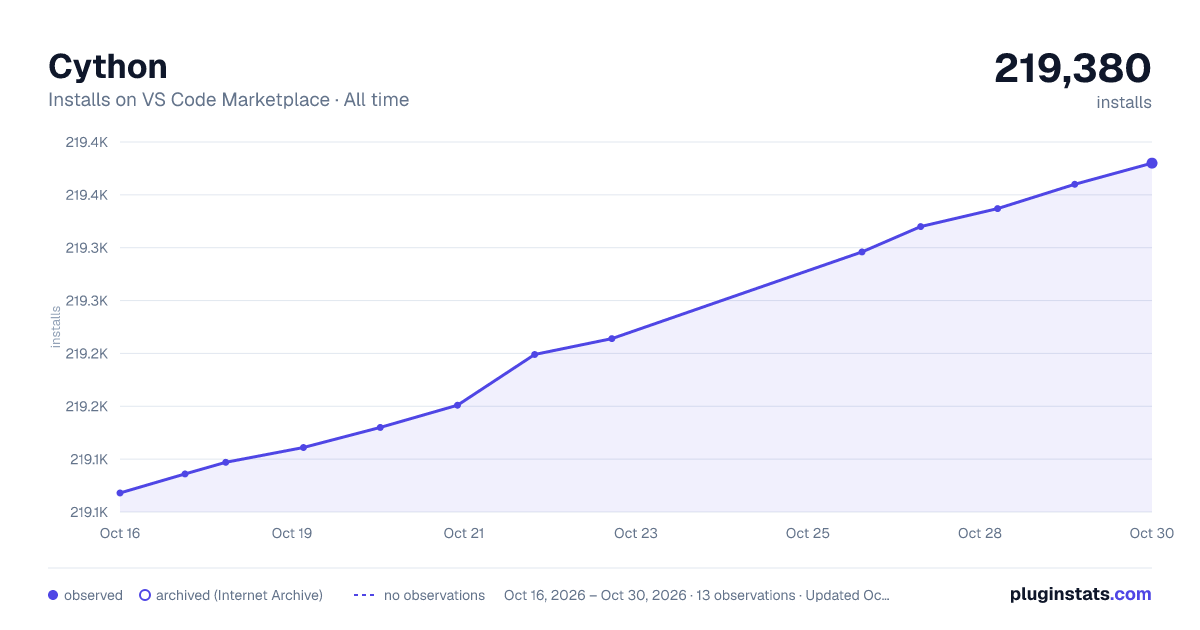
Task: Click the Oct 28 x-axis label
Action: click(980, 533)
